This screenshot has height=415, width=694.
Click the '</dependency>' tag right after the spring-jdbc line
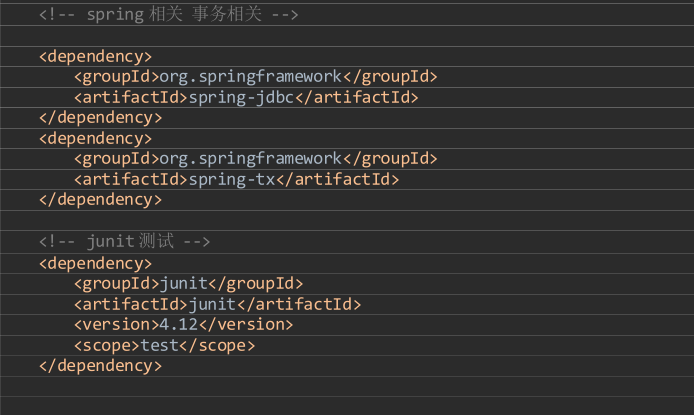click(x=100, y=118)
